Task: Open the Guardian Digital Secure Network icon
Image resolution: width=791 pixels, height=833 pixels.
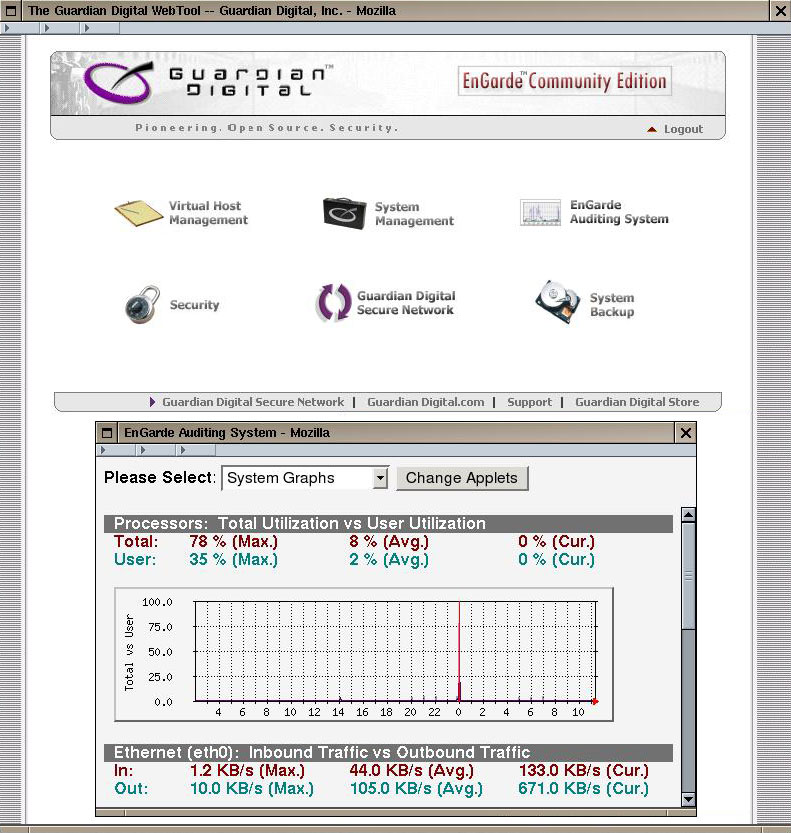Action: (333, 303)
